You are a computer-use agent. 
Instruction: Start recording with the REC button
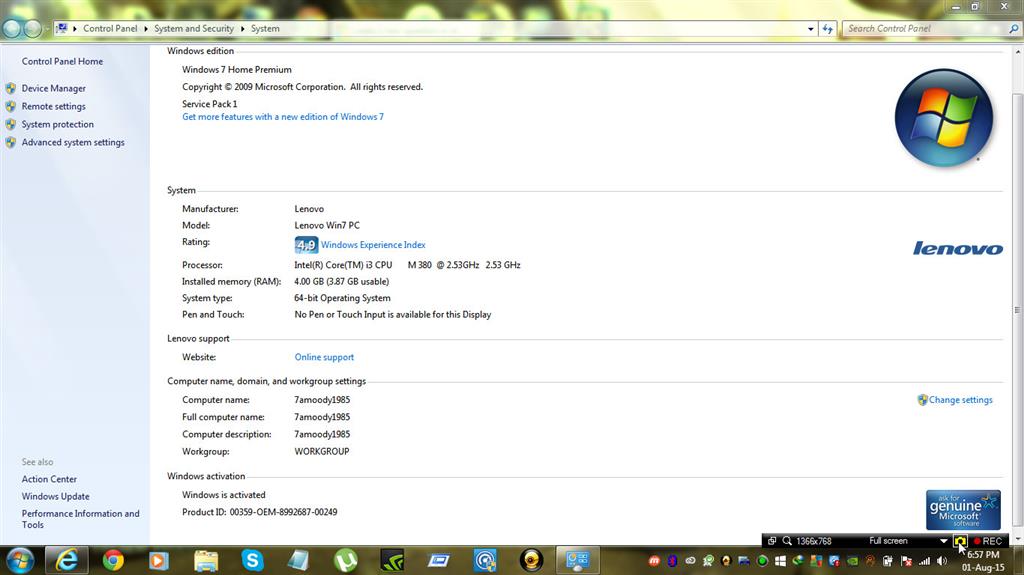pyautogui.click(x=987, y=541)
